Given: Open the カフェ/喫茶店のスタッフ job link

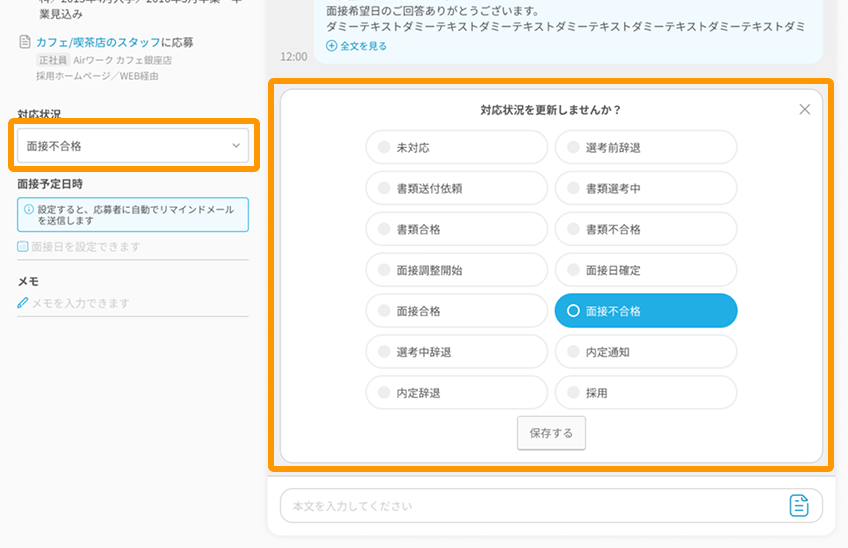Looking at the screenshot, I should coord(98,42).
